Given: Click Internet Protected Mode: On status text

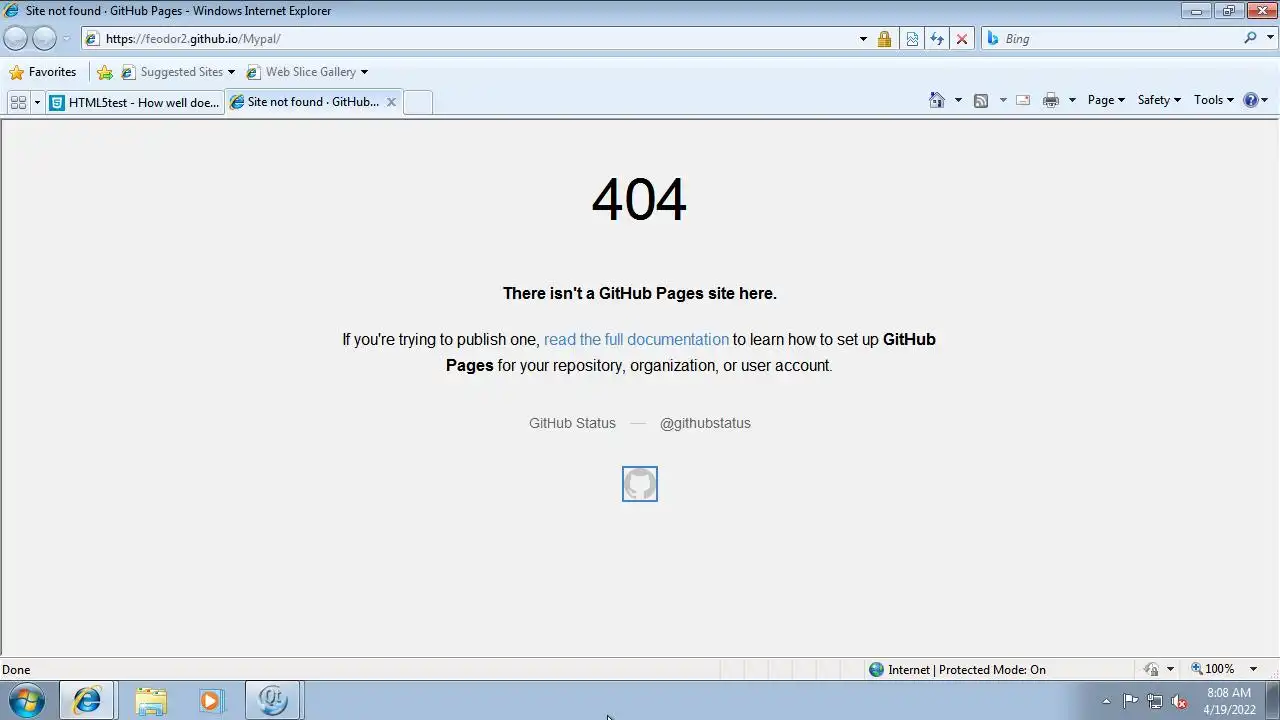Looking at the screenshot, I should tap(967, 670).
